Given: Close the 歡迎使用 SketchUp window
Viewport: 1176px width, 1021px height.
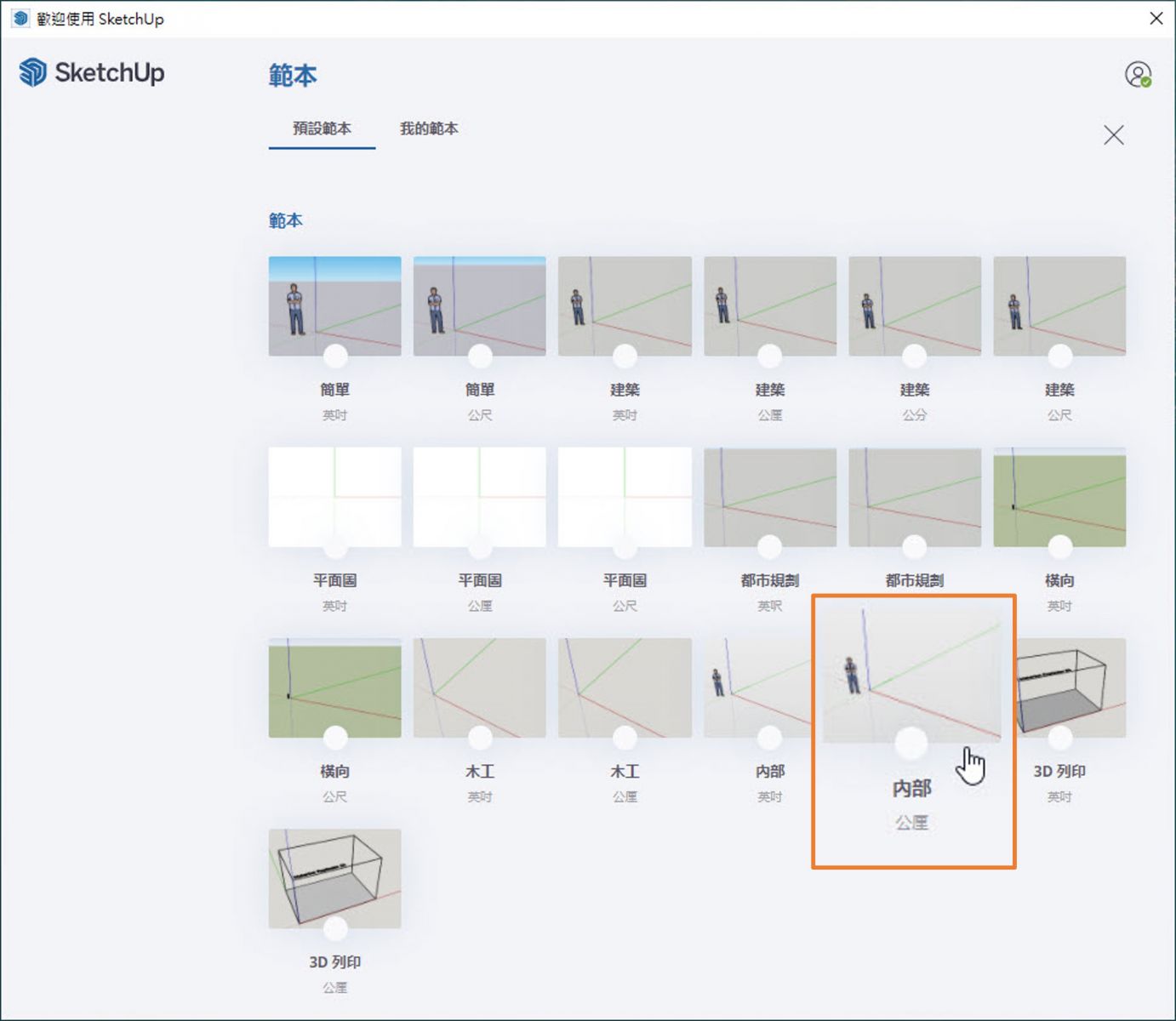Looking at the screenshot, I should pos(1156,18).
